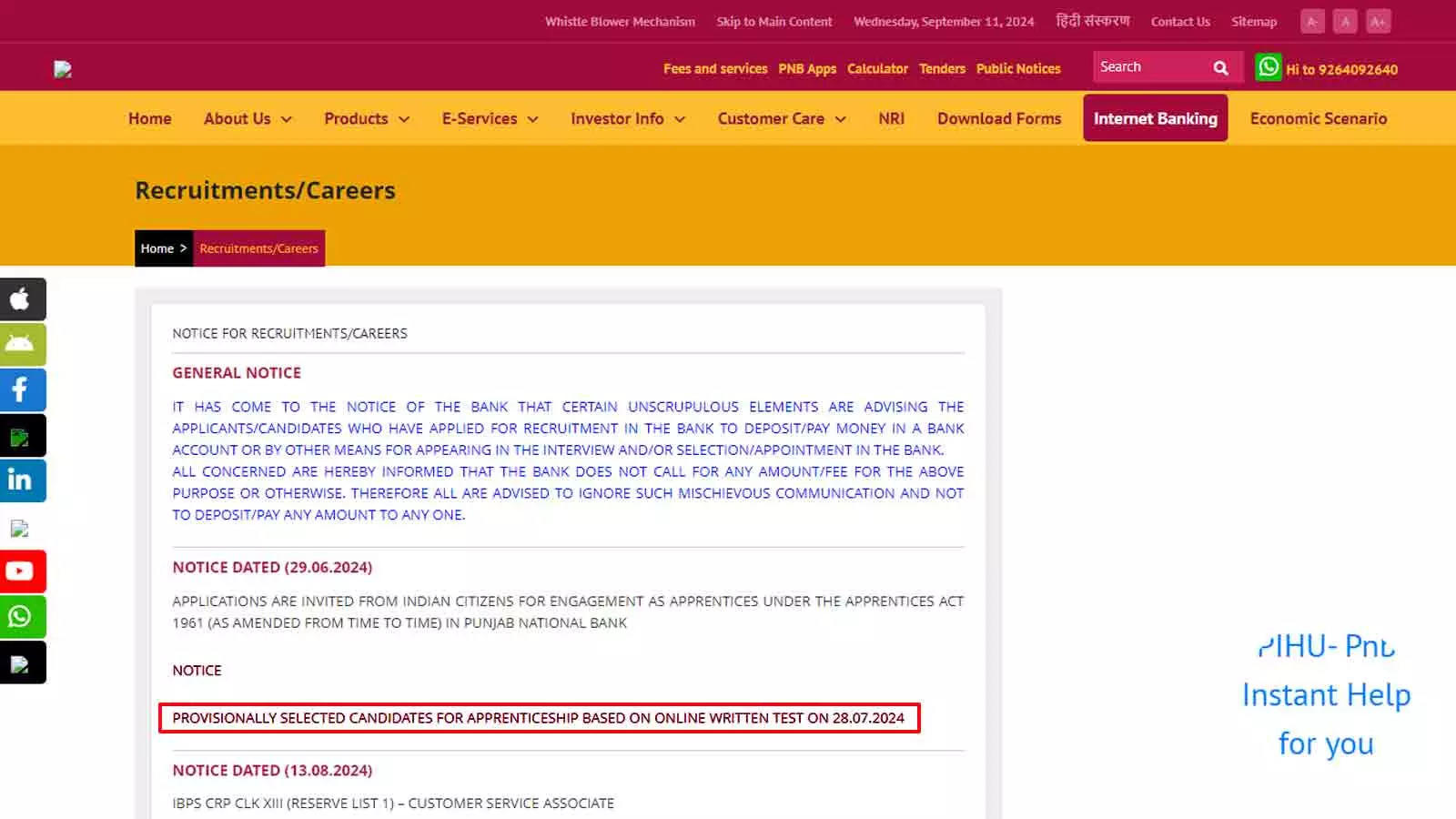1456x819 pixels.
Task: Click the WhatsApp icon beside 9264092640
Action: (x=1268, y=67)
